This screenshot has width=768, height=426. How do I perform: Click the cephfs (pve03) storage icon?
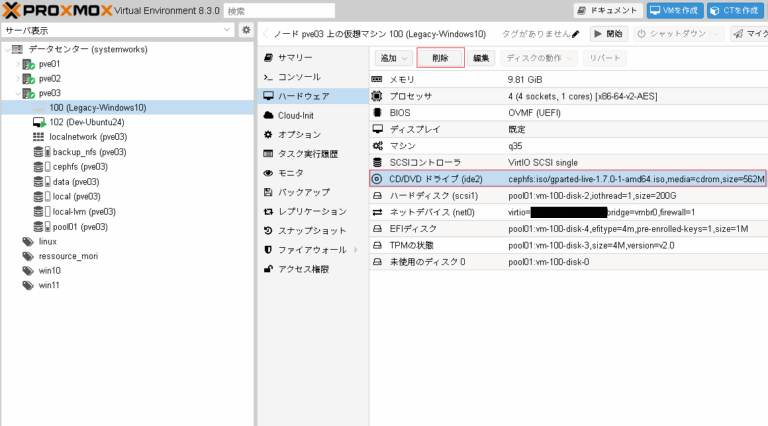point(42,166)
